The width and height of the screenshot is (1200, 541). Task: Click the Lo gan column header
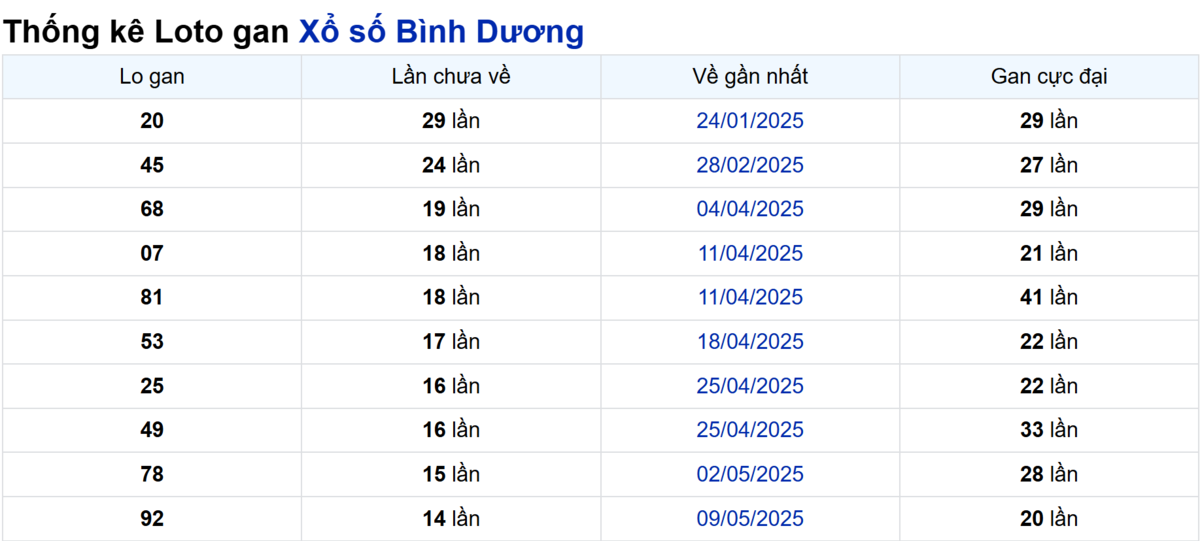pos(152,77)
